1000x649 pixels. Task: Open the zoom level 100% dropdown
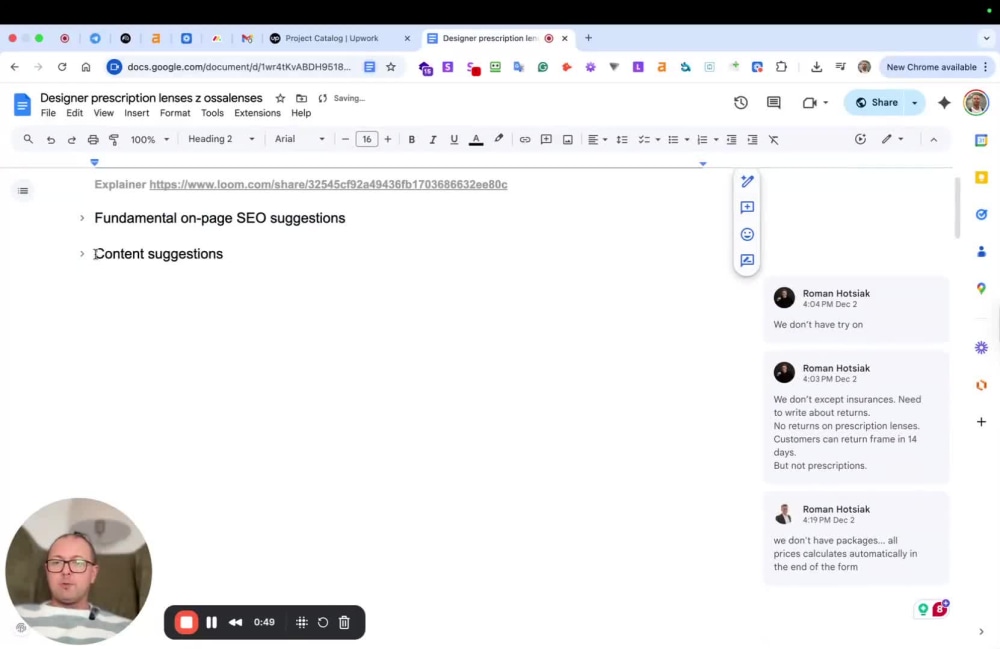click(150, 140)
